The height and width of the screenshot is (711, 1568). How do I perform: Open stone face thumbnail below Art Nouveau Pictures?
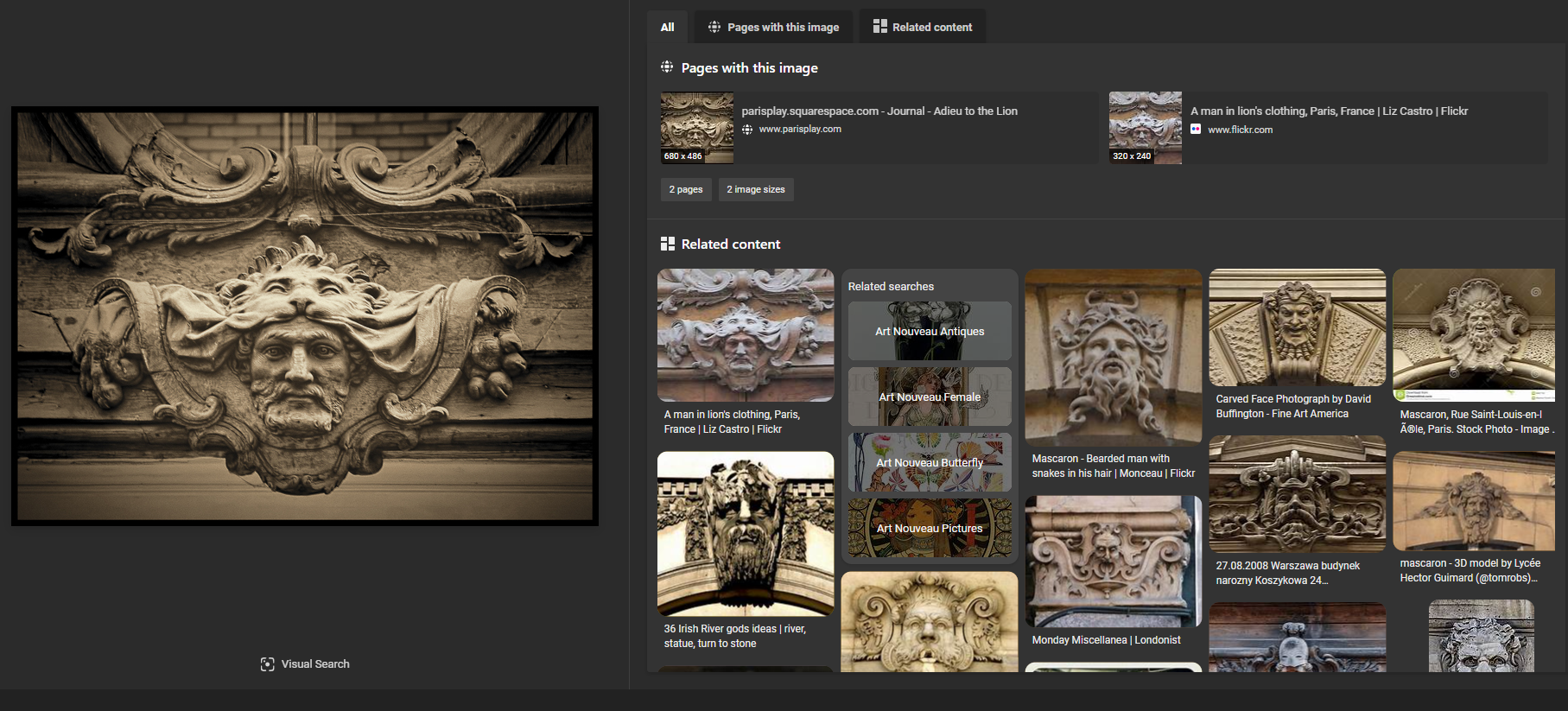[930, 622]
